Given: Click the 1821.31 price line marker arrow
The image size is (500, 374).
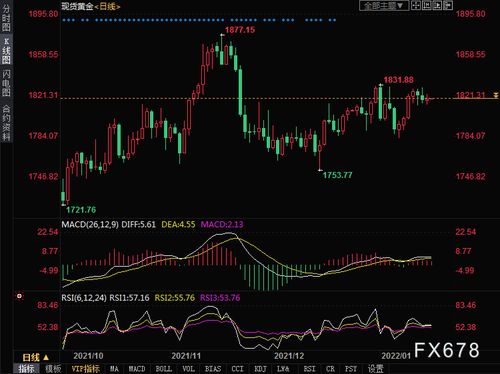Looking at the screenshot, I should (x=496, y=95).
